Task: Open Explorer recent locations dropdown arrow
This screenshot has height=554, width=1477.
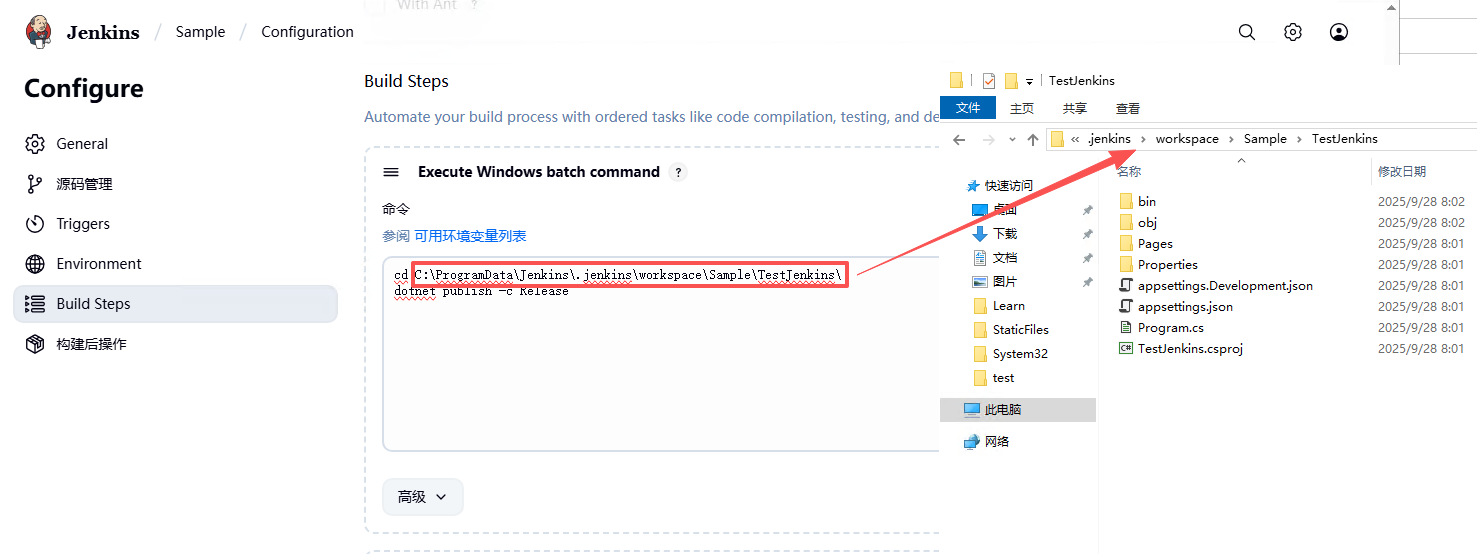Action: 1012,140
